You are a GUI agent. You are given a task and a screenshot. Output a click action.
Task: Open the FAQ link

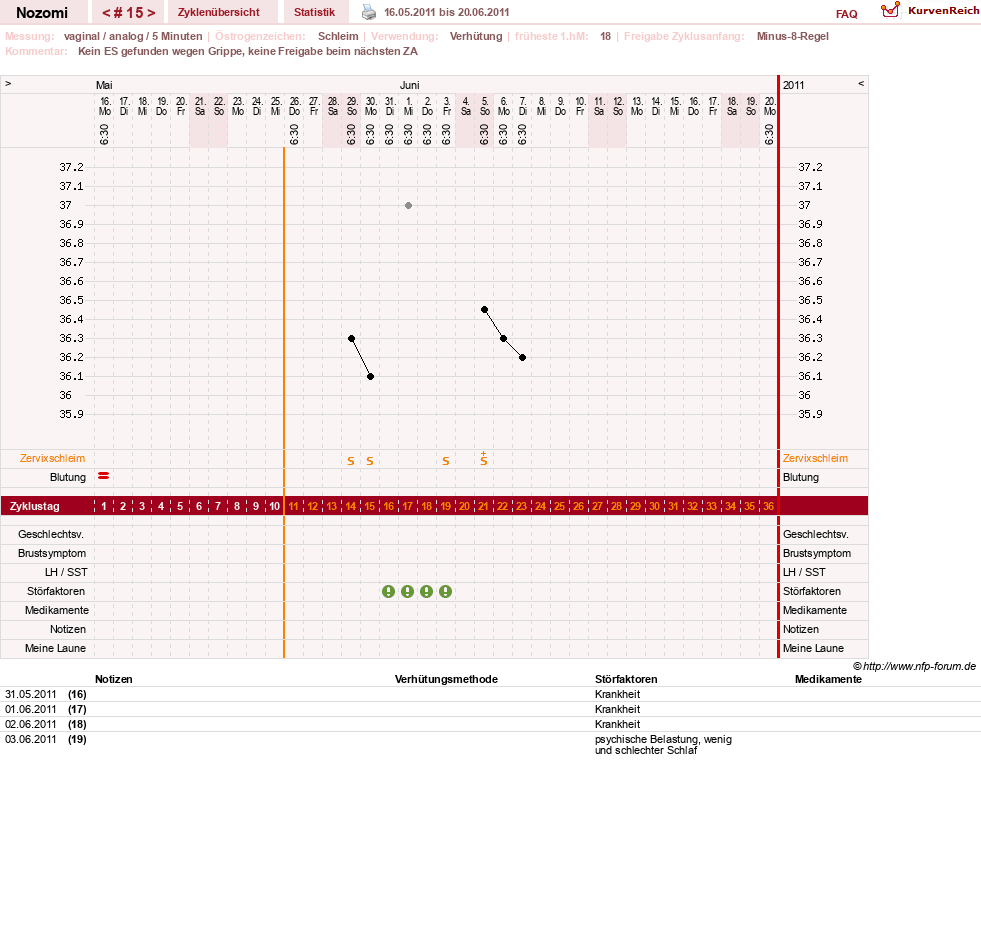click(846, 14)
